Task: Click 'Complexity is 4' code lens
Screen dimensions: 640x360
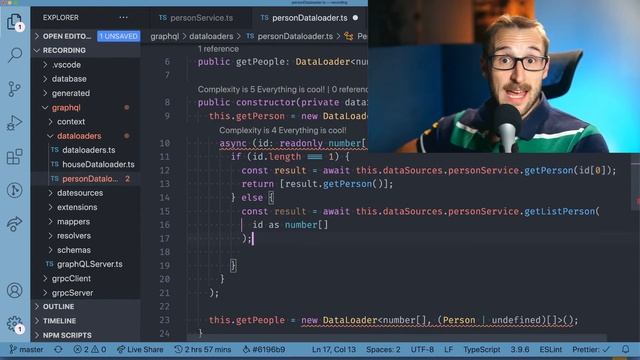Action: pyautogui.click(x=282, y=130)
